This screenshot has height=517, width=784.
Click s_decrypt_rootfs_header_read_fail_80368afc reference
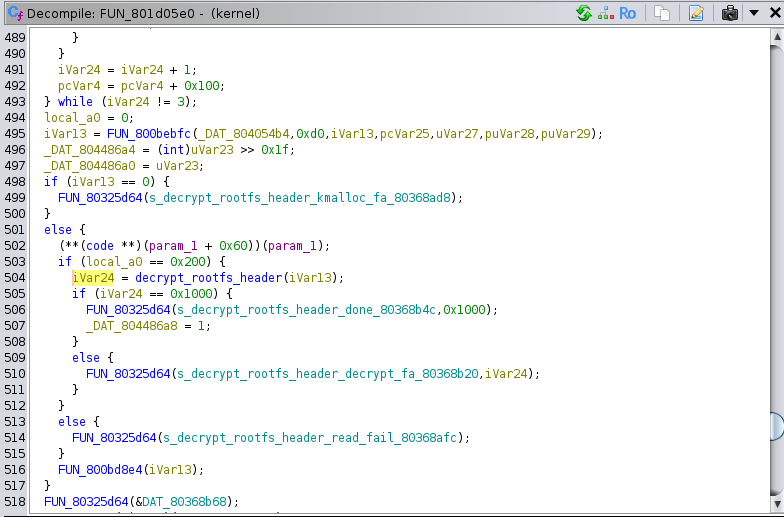[x=310, y=438]
